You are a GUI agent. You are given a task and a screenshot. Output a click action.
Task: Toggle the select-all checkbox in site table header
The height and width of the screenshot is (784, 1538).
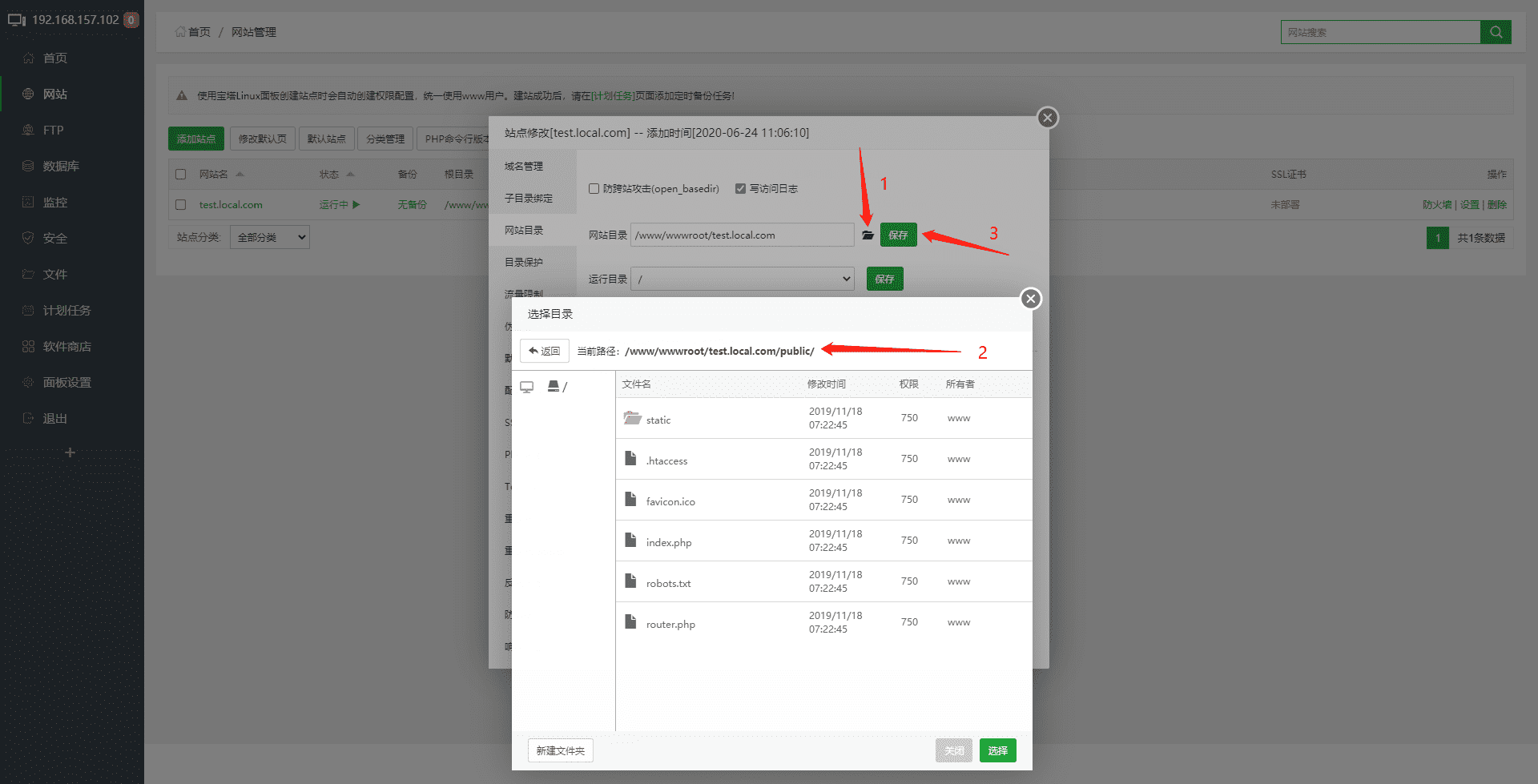181,174
